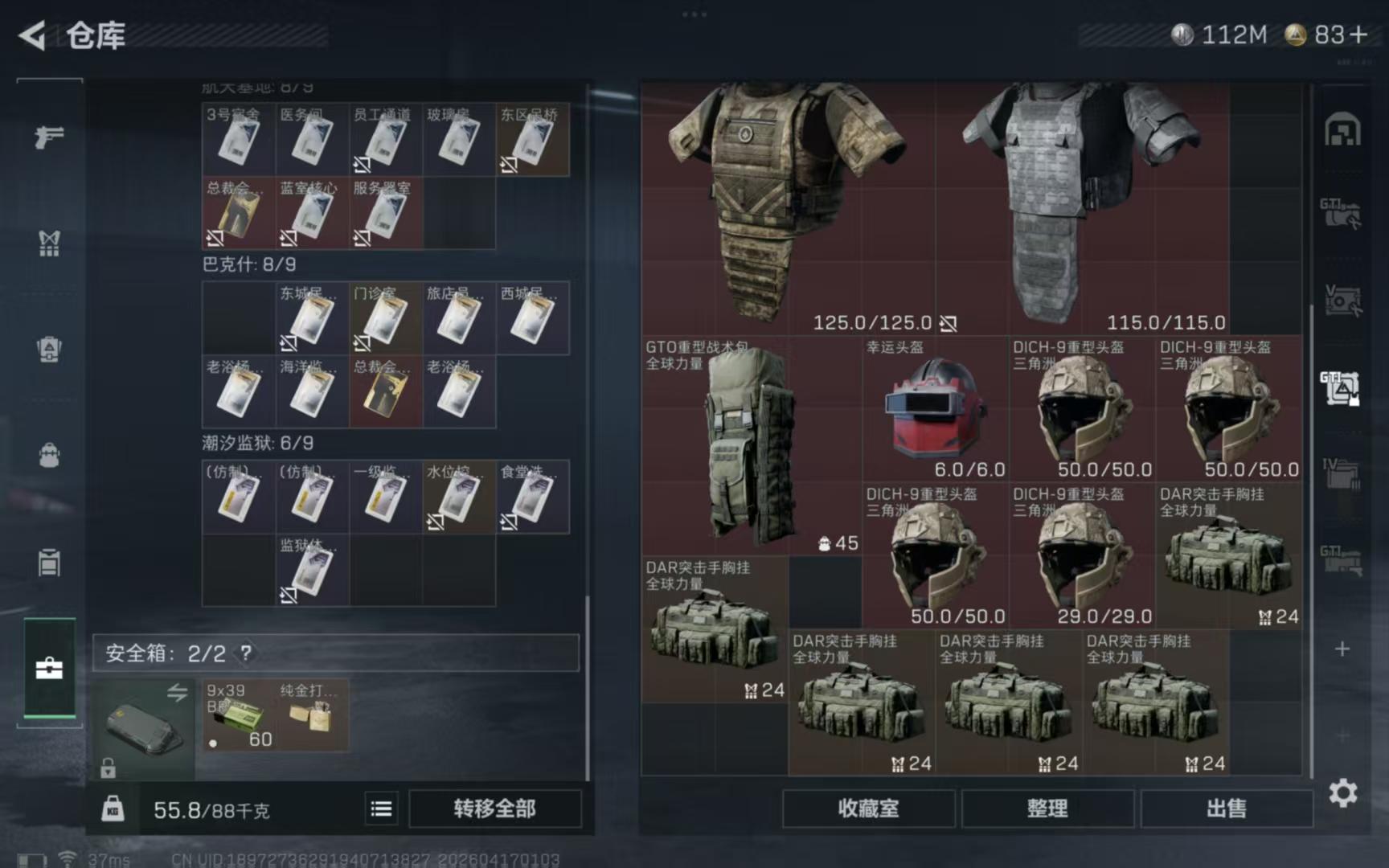Click the 整理 organize button
Image resolution: width=1389 pixels, height=868 pixels.
coord(1047,809)
